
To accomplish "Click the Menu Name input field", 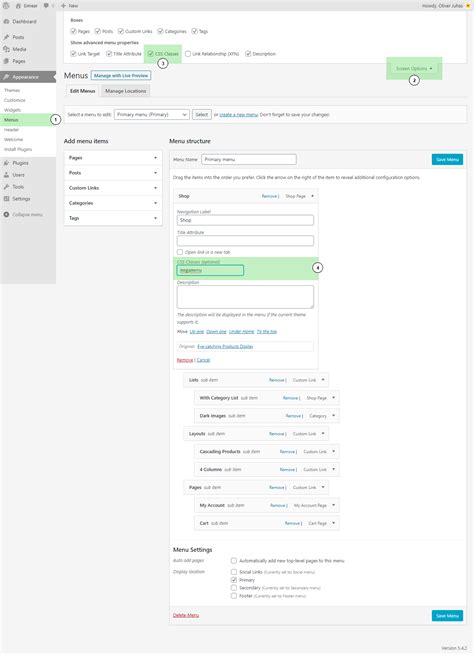I will pos(249,159).
